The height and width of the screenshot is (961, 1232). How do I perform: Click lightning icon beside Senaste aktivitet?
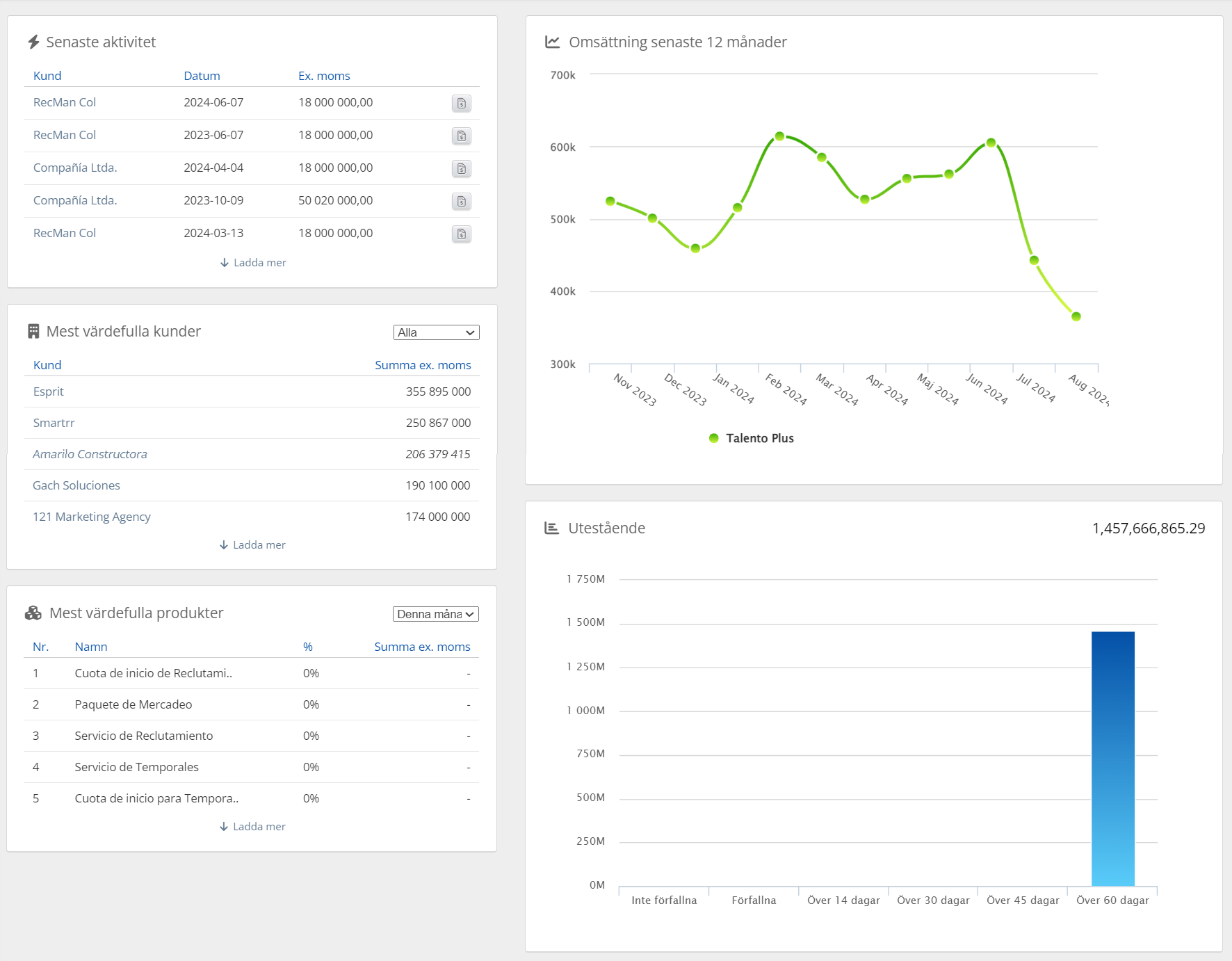coord(33,42)
